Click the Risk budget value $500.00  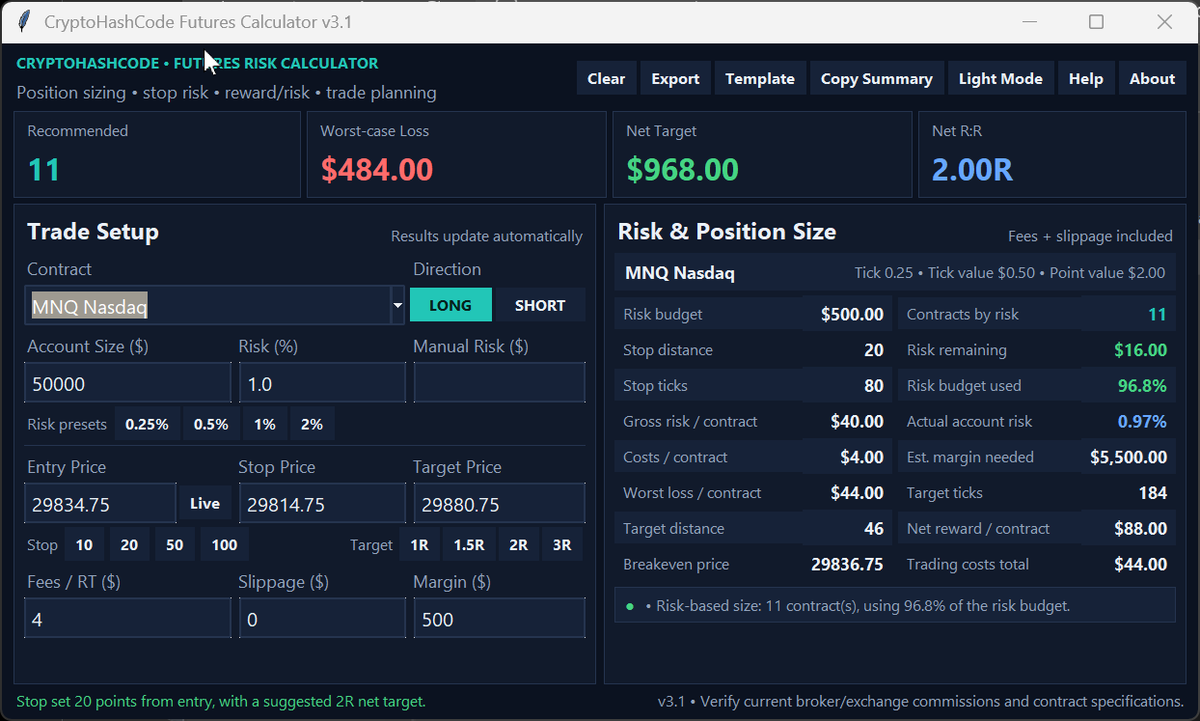tap(852, 314)
